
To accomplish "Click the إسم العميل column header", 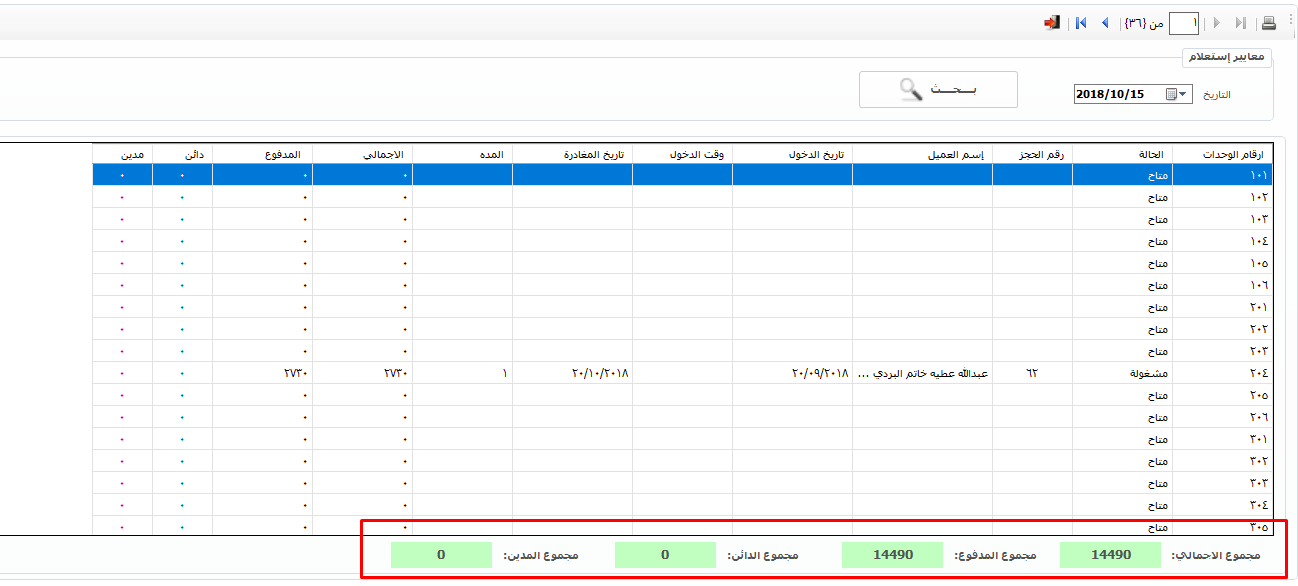I will pyautogui.click(x=921, y=154).
